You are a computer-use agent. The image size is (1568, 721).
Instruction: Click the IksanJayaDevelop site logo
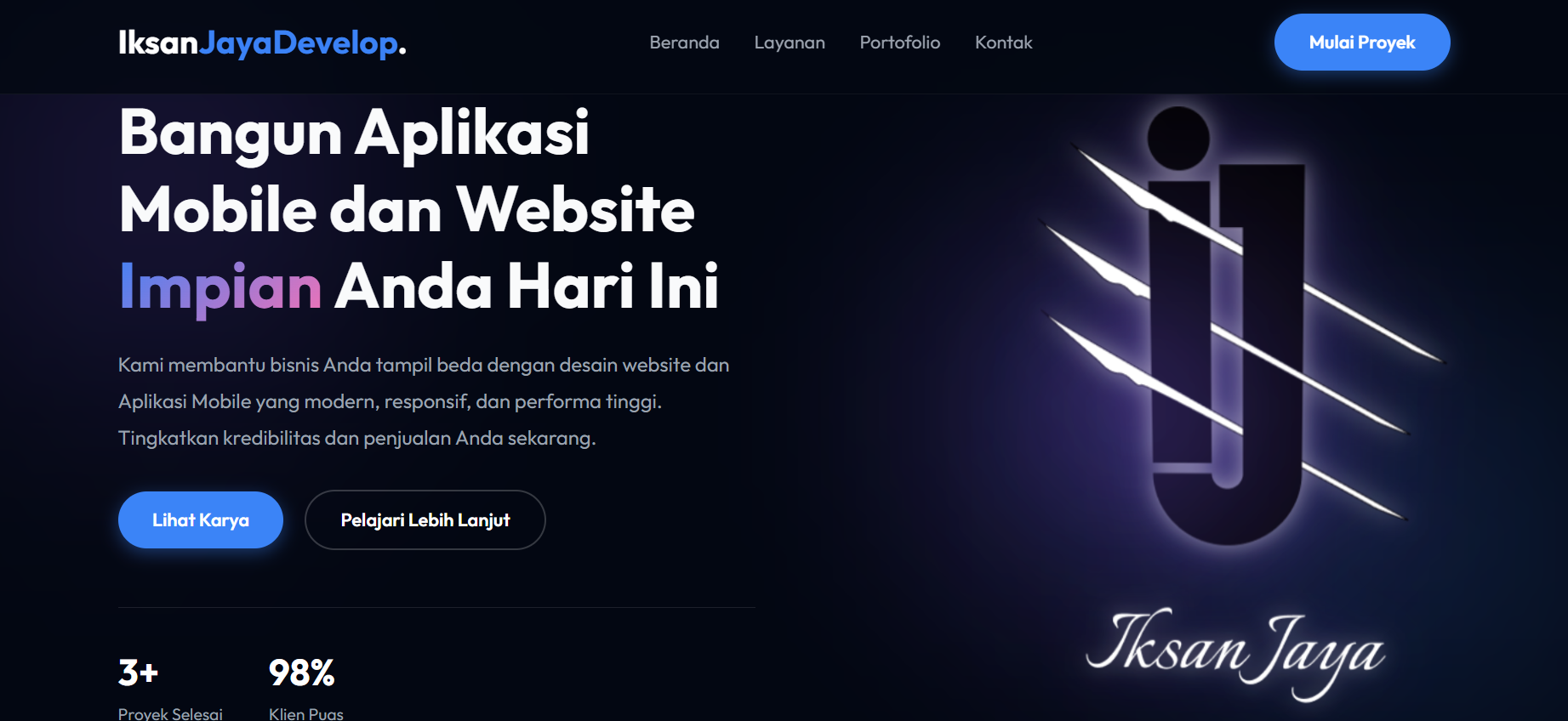[x=262, y=43]
